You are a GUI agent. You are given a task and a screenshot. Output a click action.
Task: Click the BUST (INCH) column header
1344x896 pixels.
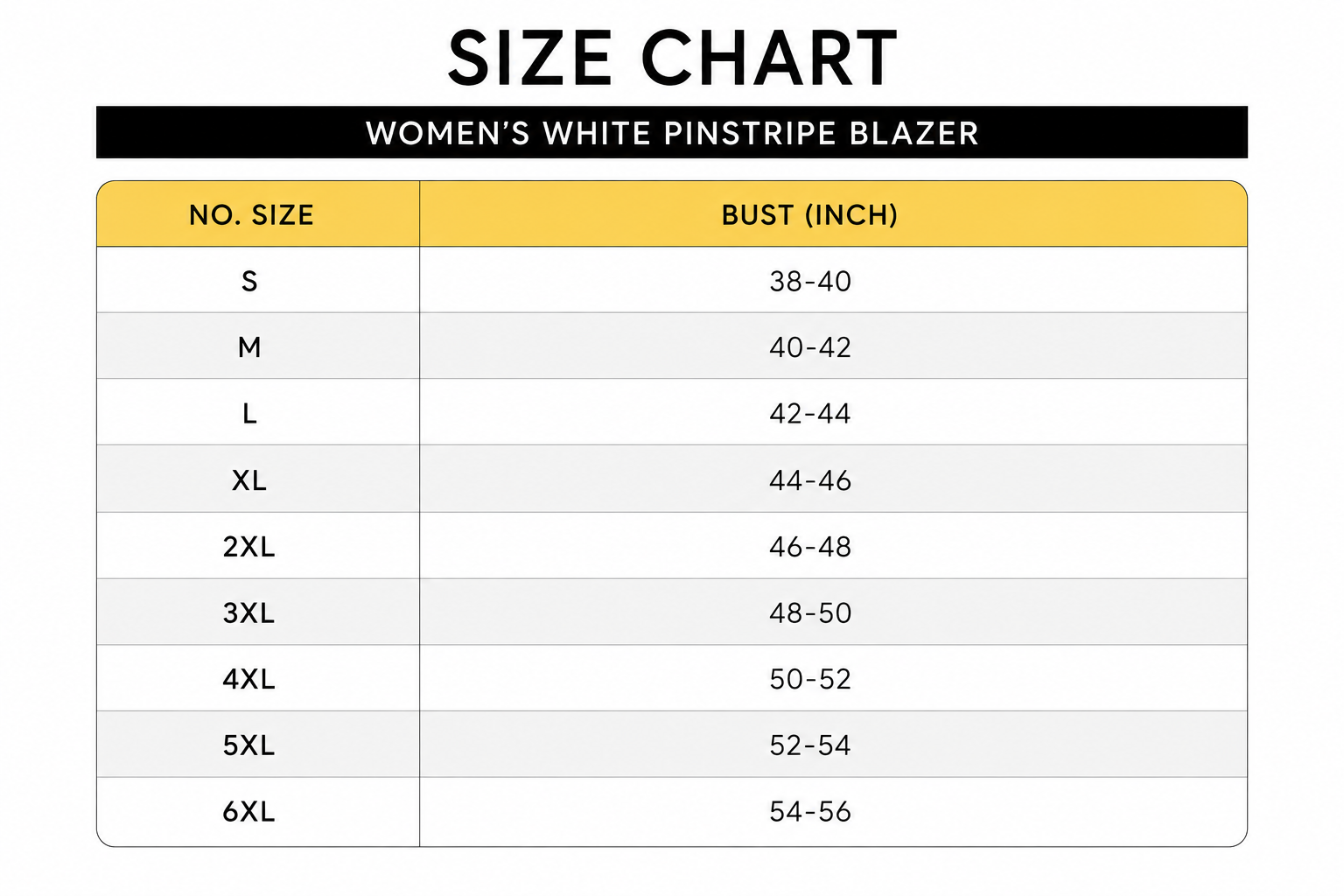coord(809,215)
